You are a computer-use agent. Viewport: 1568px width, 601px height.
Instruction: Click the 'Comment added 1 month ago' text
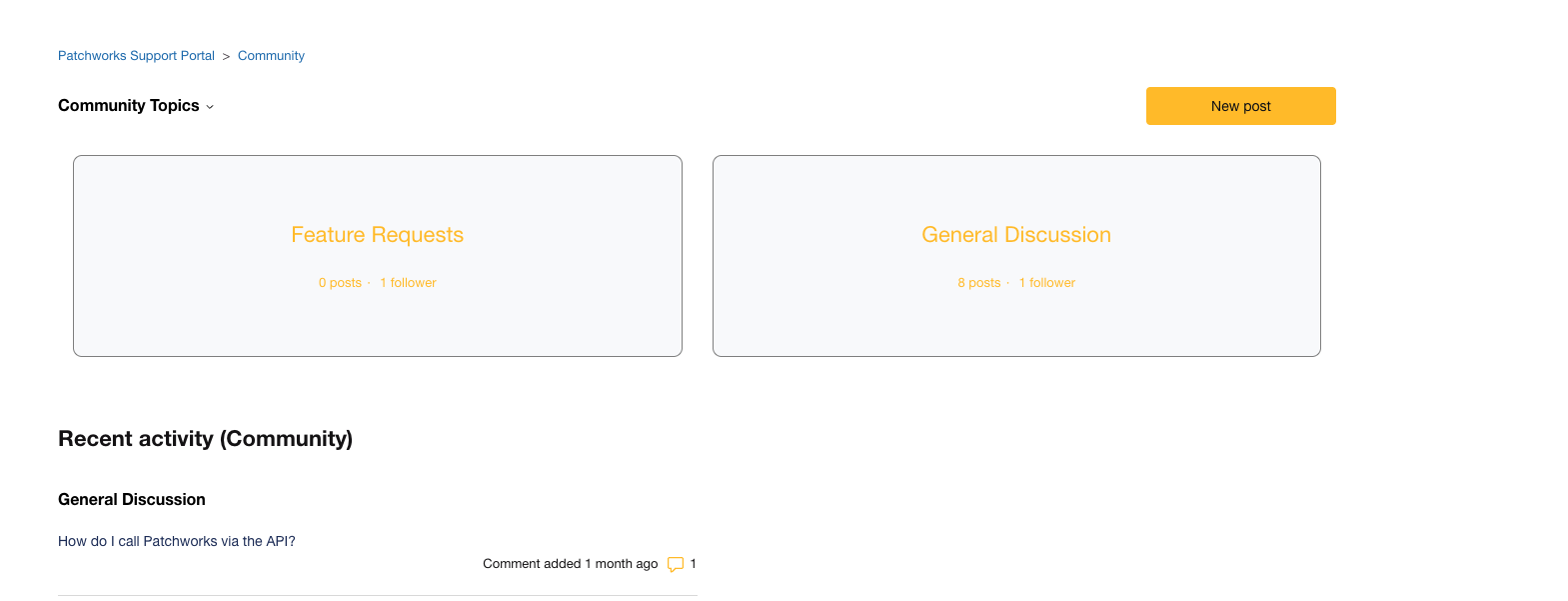(570, 564)
